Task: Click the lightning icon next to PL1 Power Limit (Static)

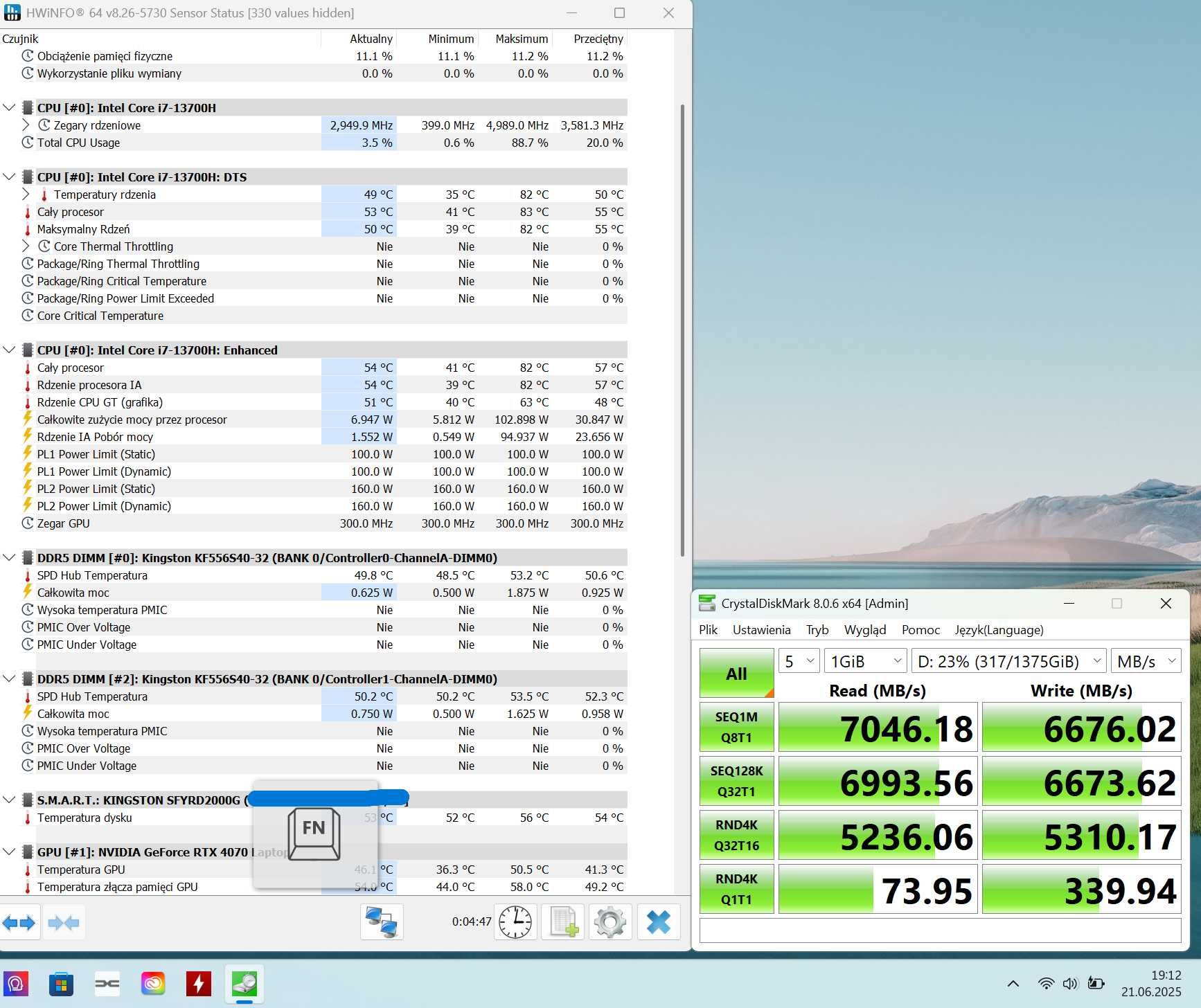Action: (28, 453)
